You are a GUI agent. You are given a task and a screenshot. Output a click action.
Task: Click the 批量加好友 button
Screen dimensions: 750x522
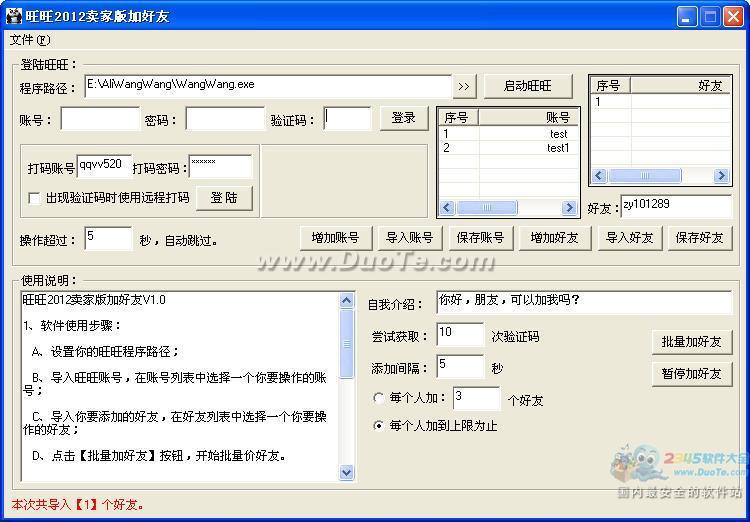[692, 342]
